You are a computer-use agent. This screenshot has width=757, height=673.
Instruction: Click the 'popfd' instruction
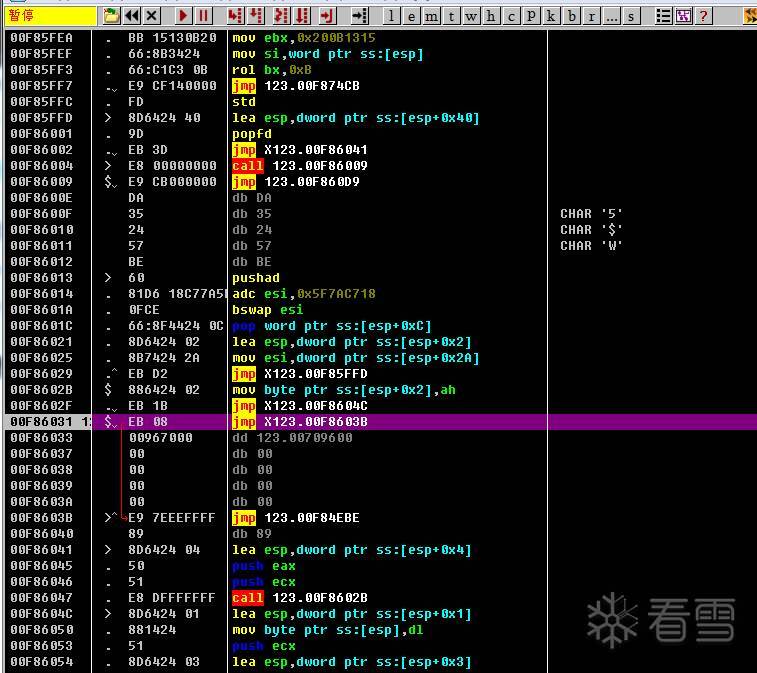click(252, 134)
